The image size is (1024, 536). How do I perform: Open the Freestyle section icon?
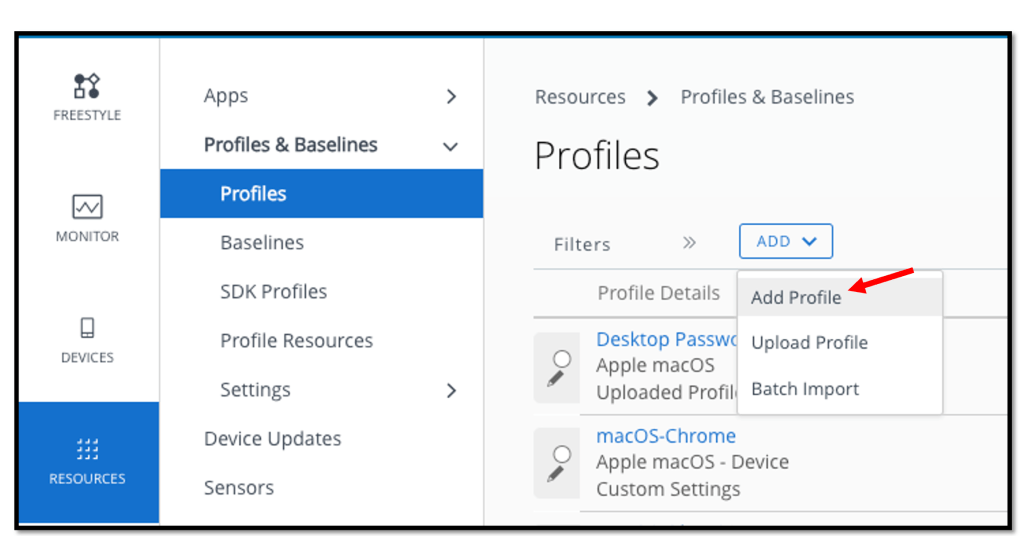87,86
